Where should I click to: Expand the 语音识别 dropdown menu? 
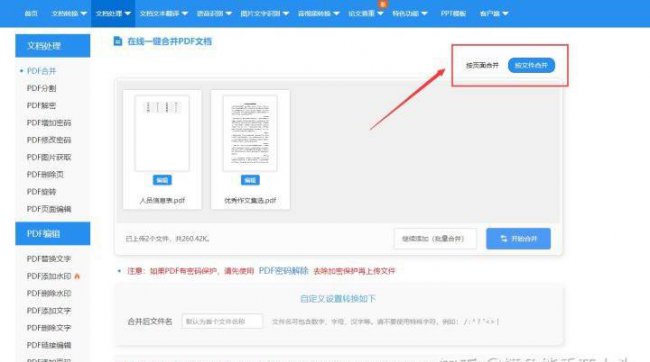[x=214, y=13]
